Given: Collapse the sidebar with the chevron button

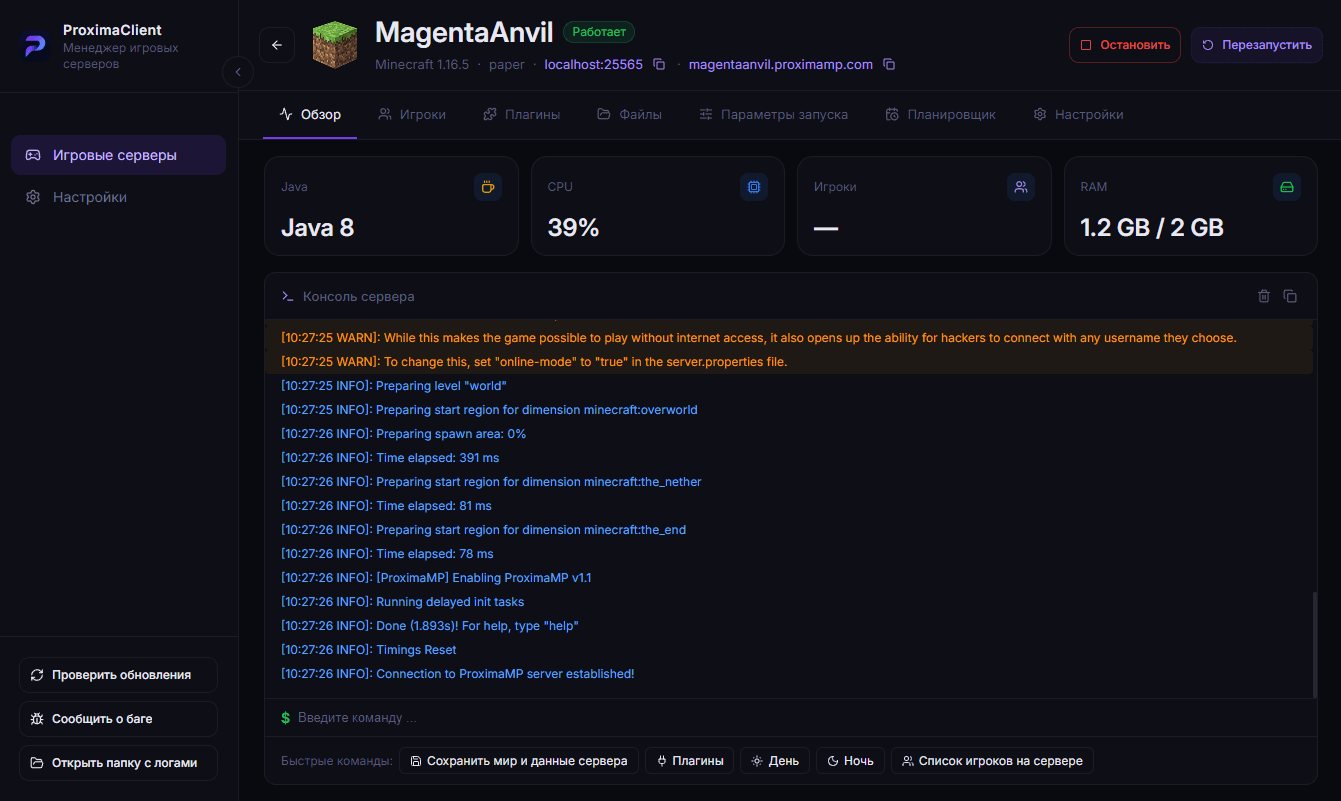Looking at the screenshot, I should (x=238, y=72).
